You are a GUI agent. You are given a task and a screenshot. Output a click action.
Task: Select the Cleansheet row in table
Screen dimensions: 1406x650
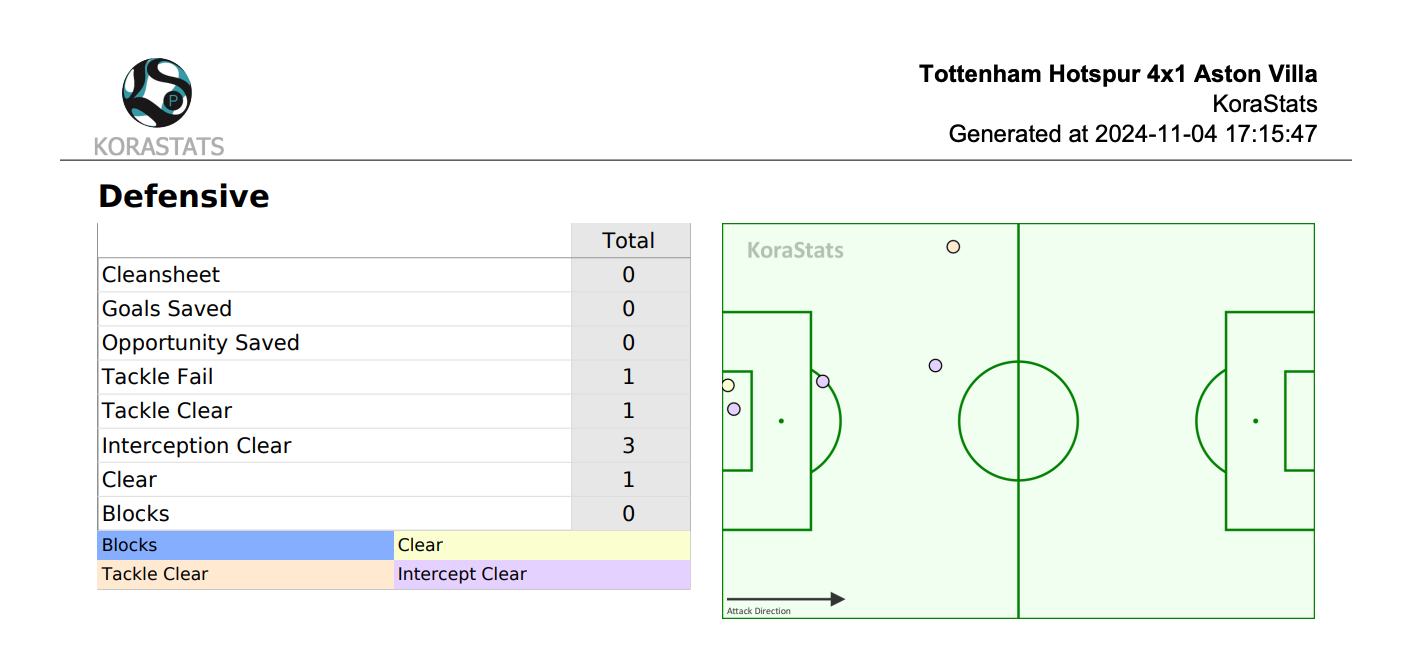[x=394, y=275]
